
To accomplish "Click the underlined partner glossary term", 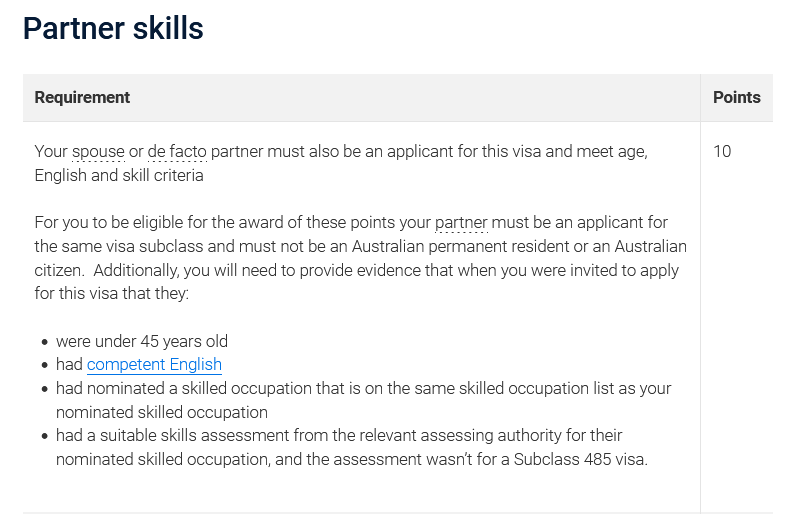I will 461,223.
